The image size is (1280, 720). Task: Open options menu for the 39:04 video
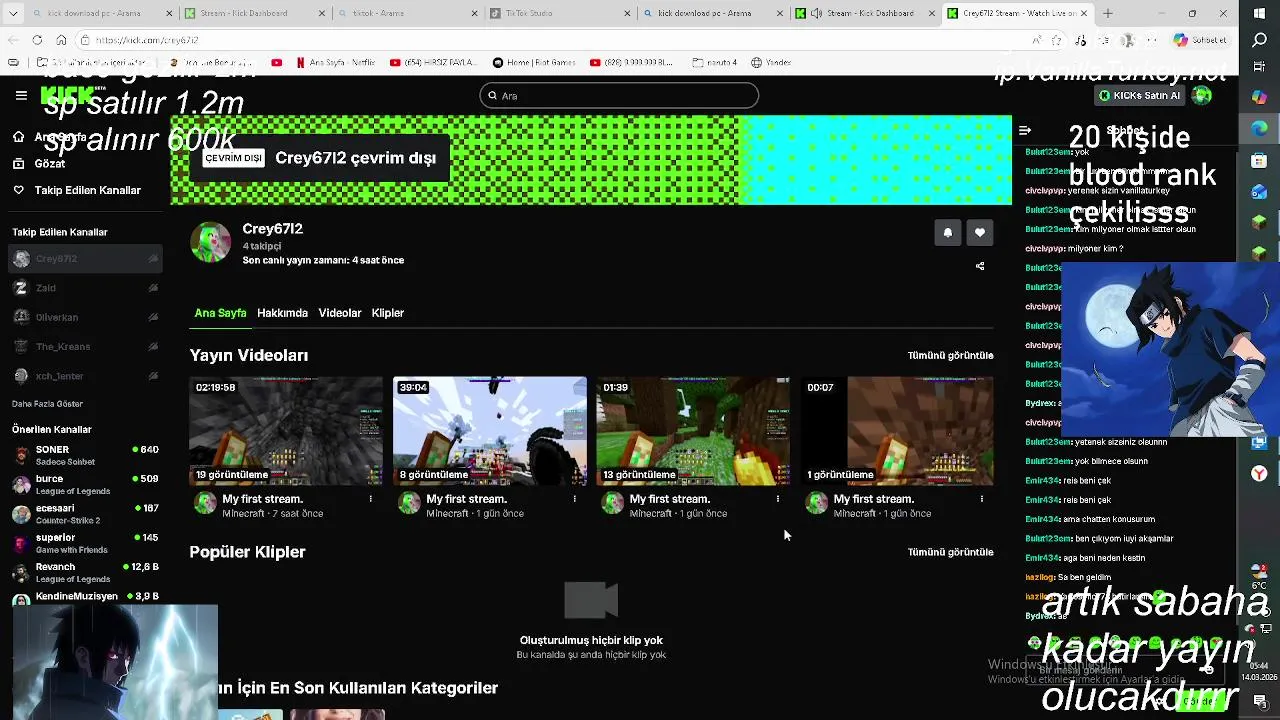[574, 499]
